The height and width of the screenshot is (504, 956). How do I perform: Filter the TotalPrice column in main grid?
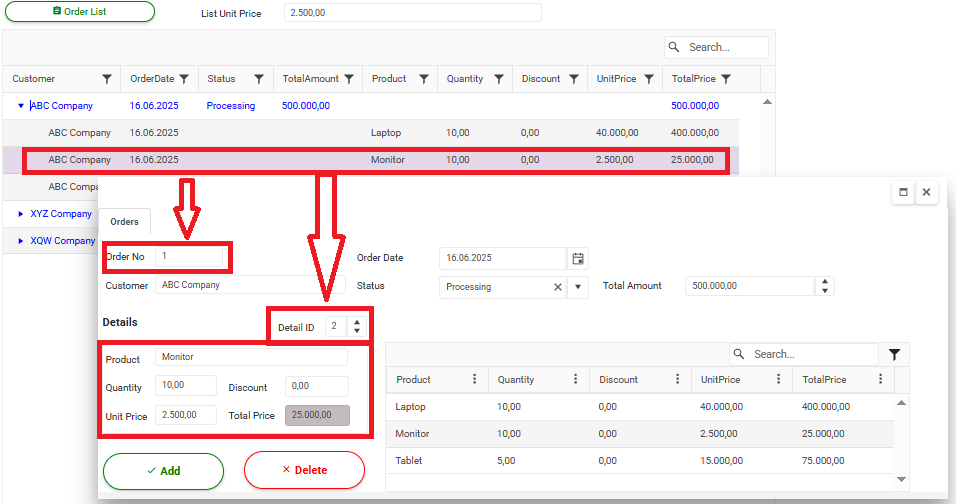tap(726, 79)
